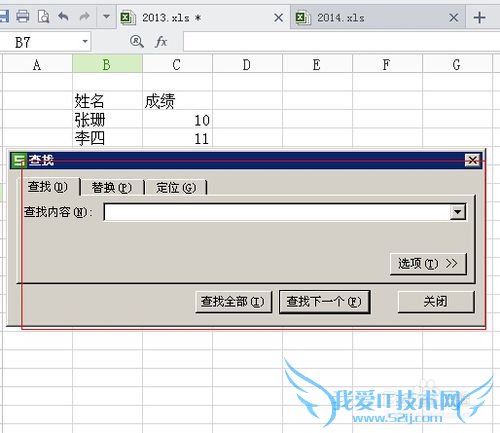The height and width of the screenshot is (433, 500).
Task: Click the Save icon in the toolbar
Action: click(x=3, y=16)
